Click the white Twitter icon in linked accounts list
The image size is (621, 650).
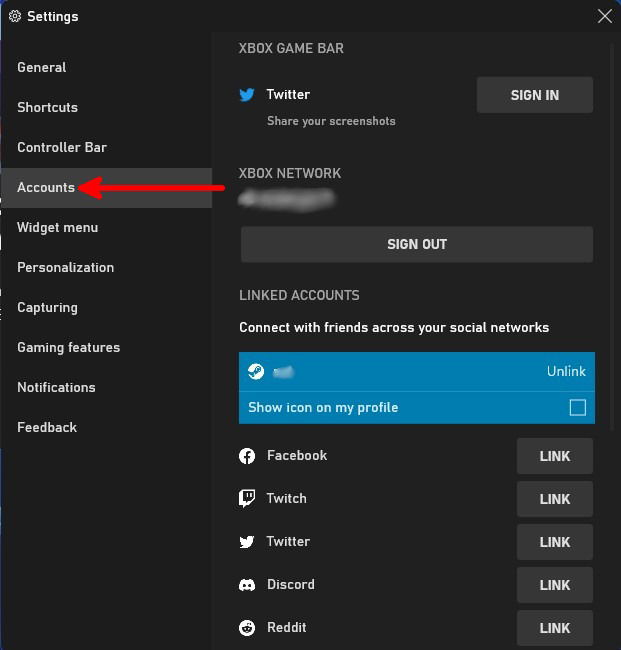coord(247,542)
